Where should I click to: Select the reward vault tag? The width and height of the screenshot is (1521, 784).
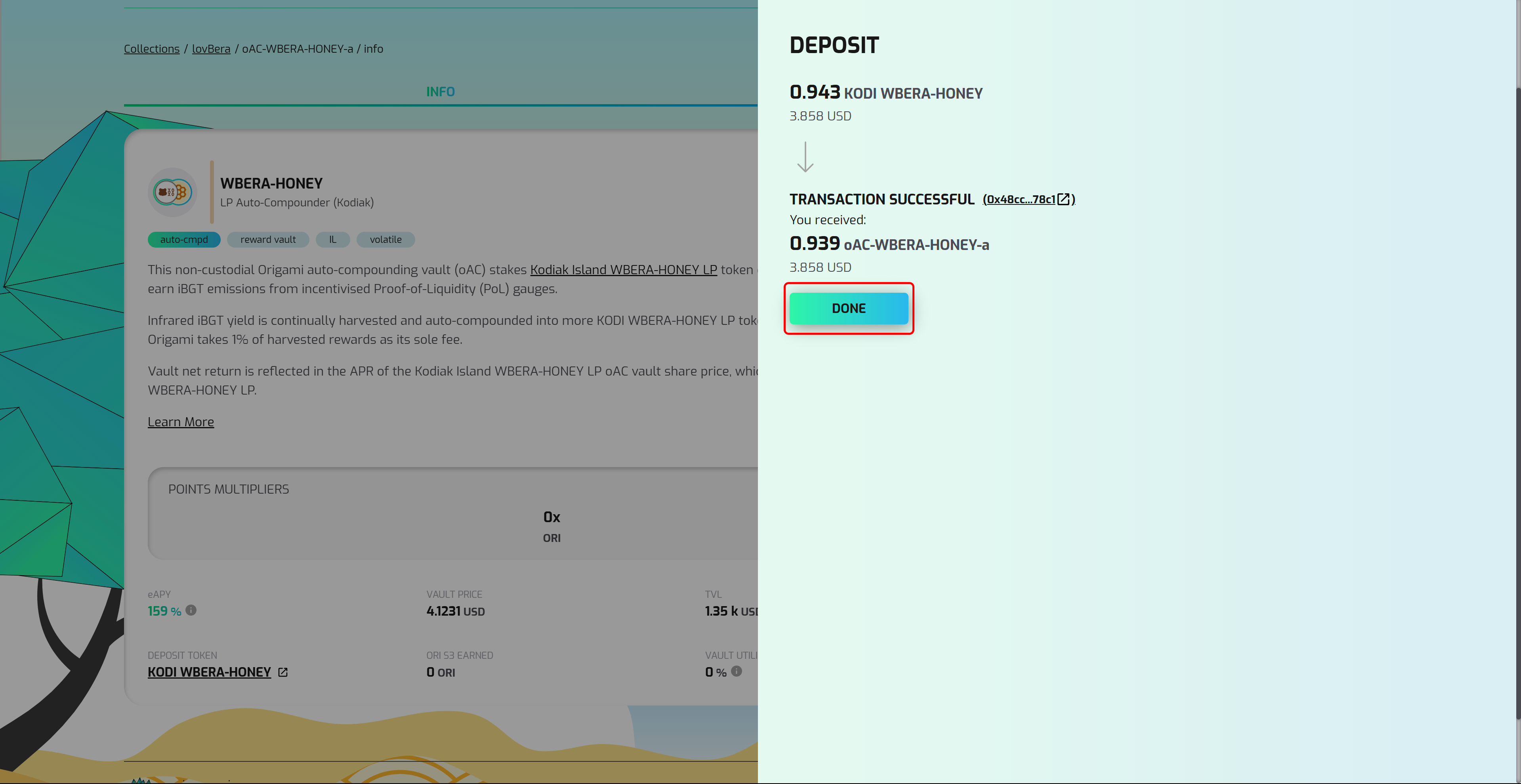[x=267, y=240]
